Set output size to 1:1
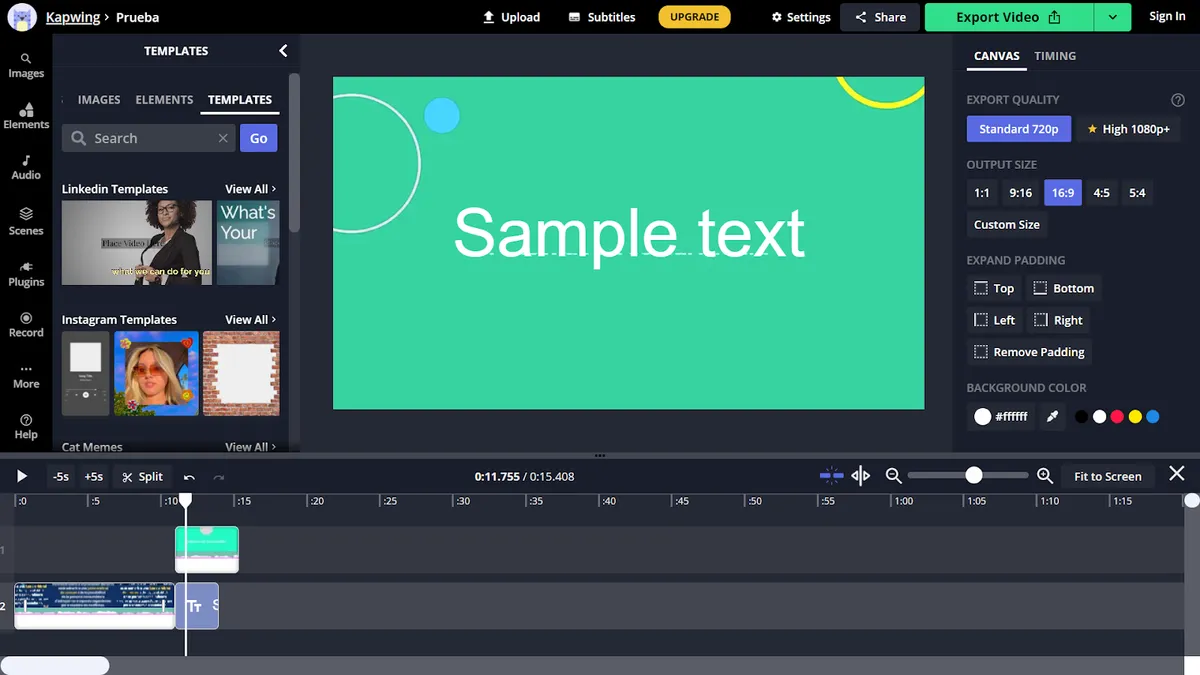Image resolution: width=1200 pixels, height=675 pixels. click(x=982, y=193)
